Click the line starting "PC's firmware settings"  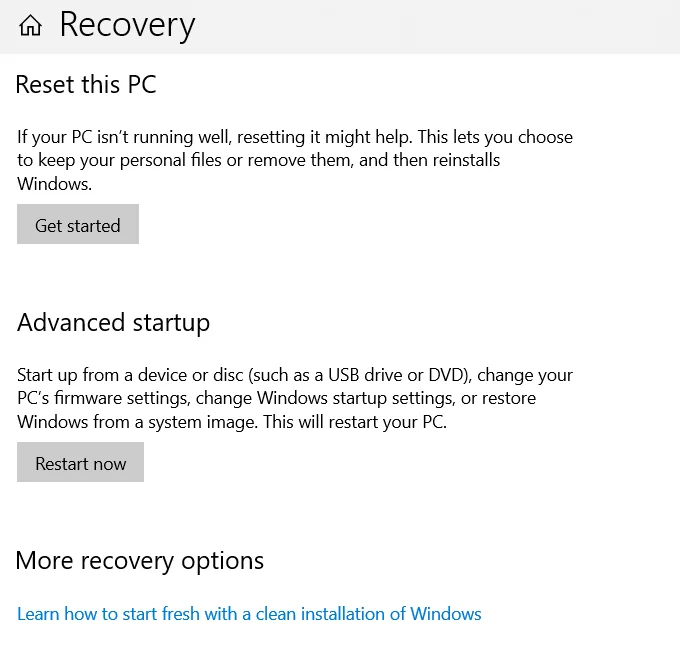[x=276, y=398]
